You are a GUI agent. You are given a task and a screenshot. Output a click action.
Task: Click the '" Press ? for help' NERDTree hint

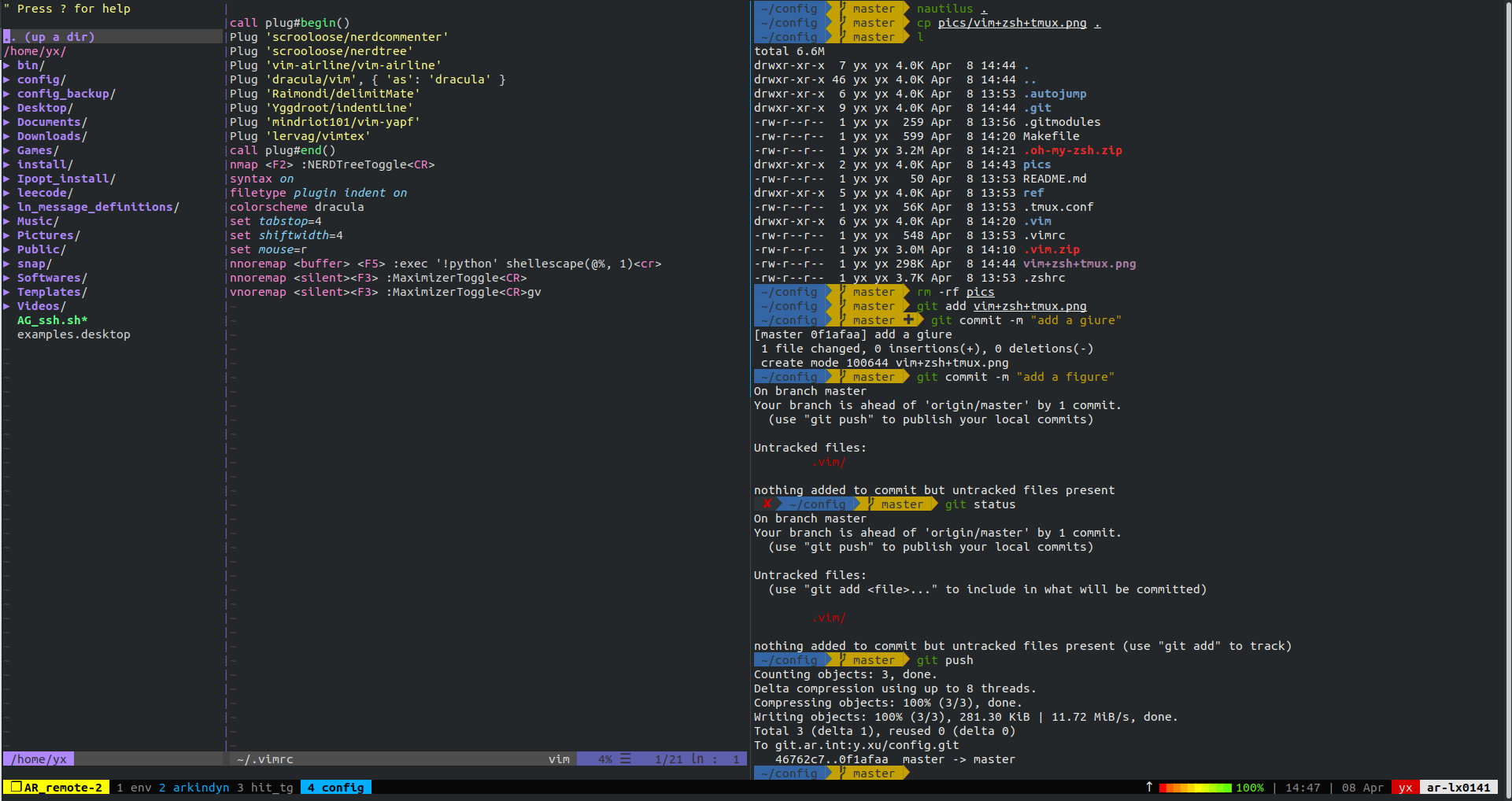[67, 9]
